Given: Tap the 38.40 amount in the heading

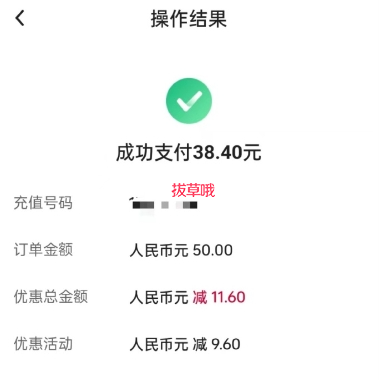Looking at the screenshot, I should click(x=218, y=153).
